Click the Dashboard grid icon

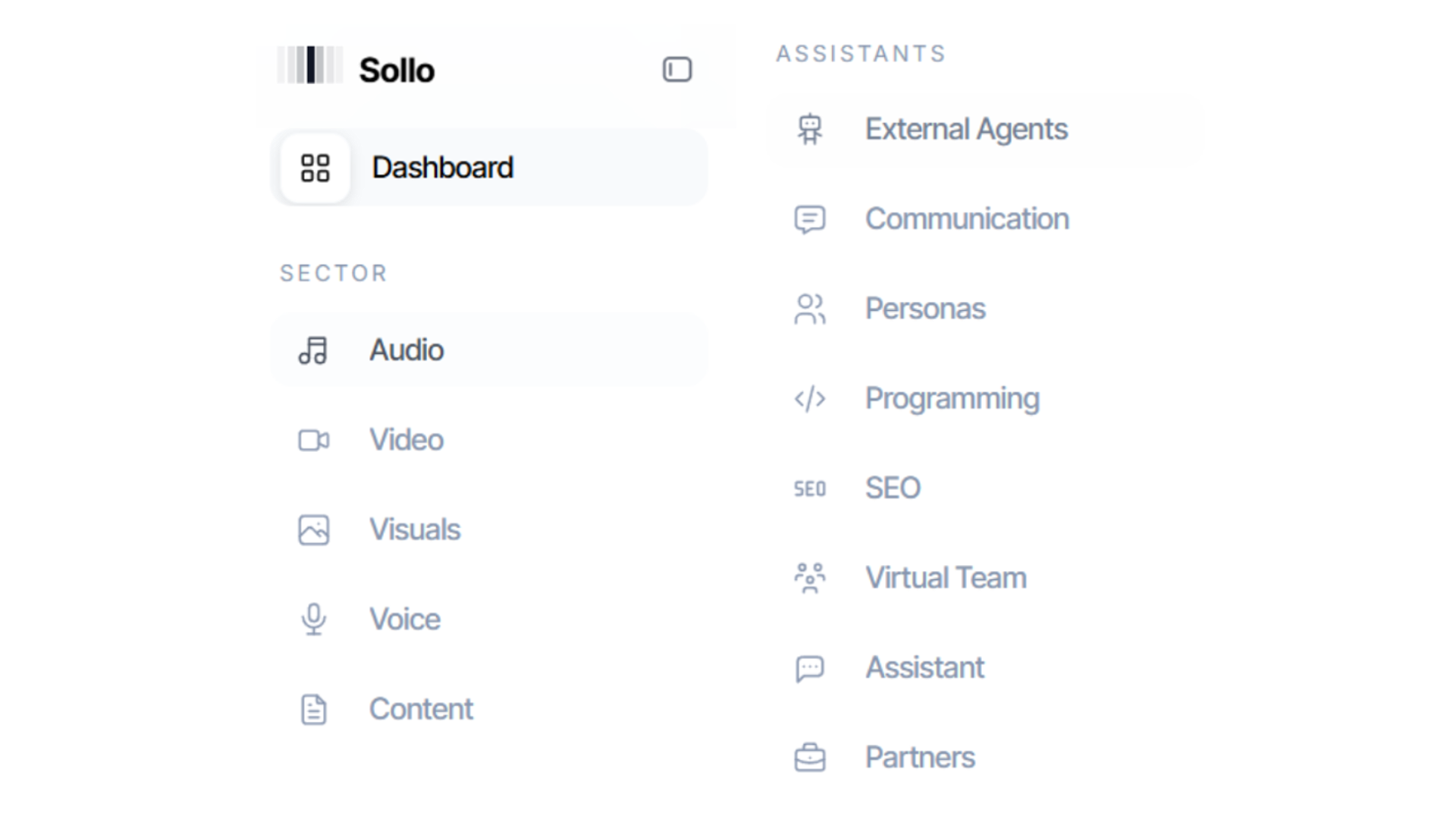(315, 168)
